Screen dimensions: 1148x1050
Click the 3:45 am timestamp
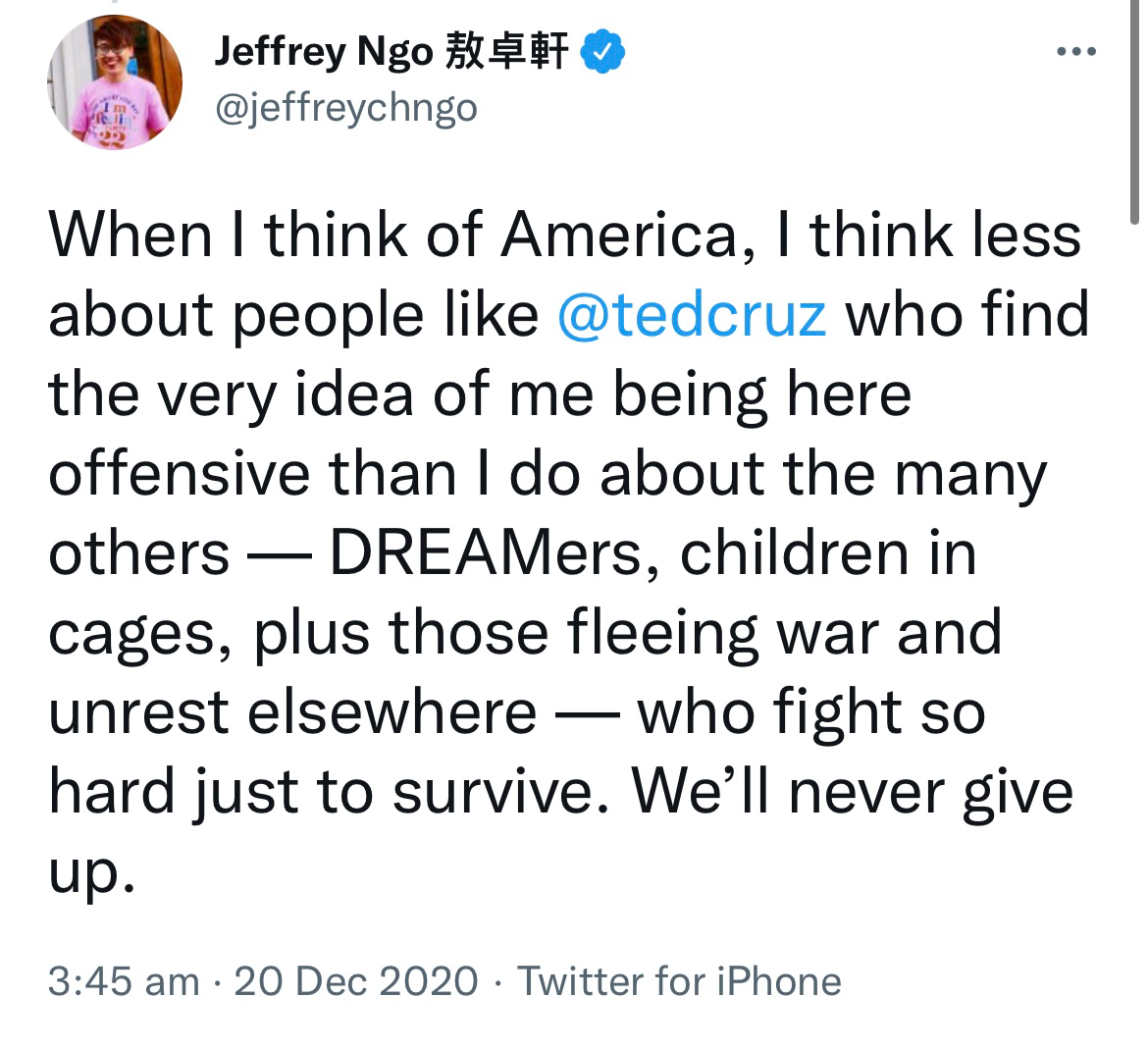point(124,981)
